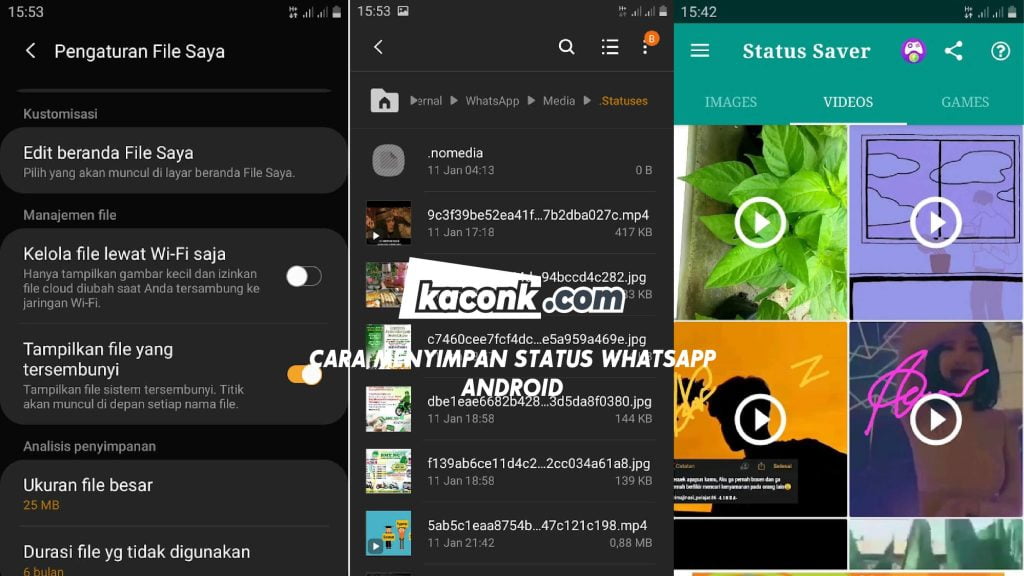This screenshot has height=576, width=1024.
Task: Expand breadcrumb arrow before .Statuses
Action: pyautogui.click(x=587, y=101)
